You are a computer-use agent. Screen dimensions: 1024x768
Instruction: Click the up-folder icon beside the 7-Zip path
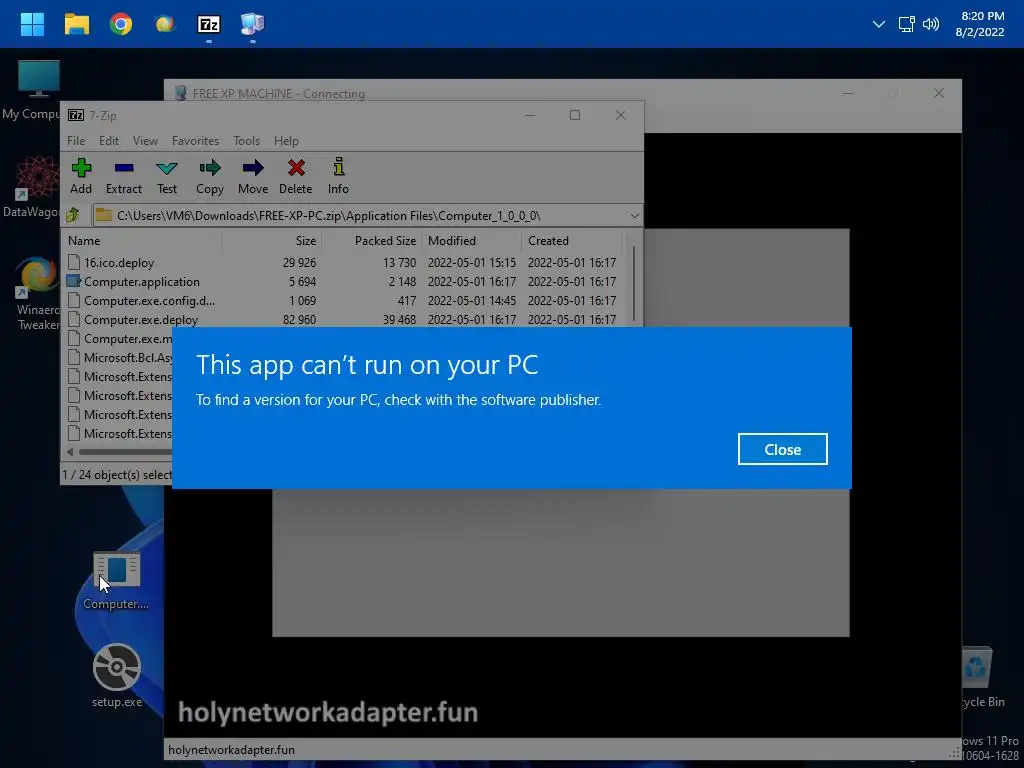tap(72, 215)
